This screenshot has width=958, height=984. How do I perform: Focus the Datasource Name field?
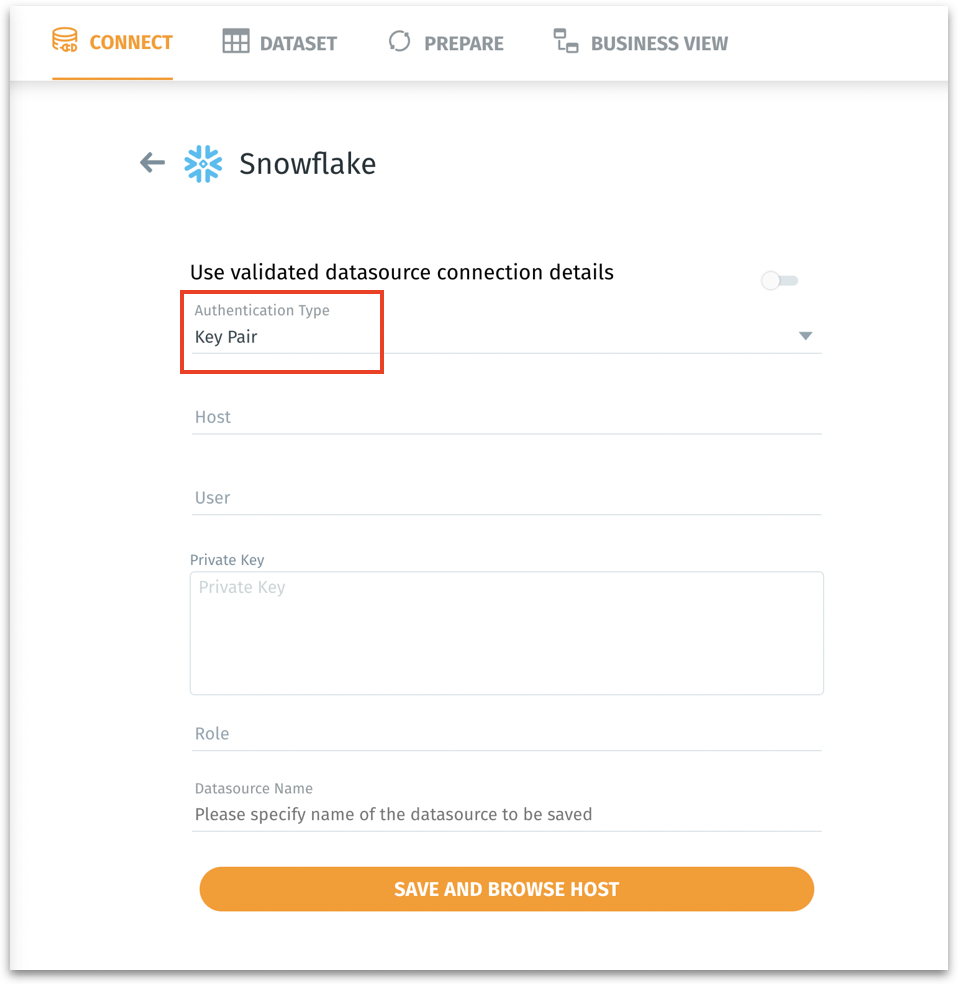pos(507,814)
